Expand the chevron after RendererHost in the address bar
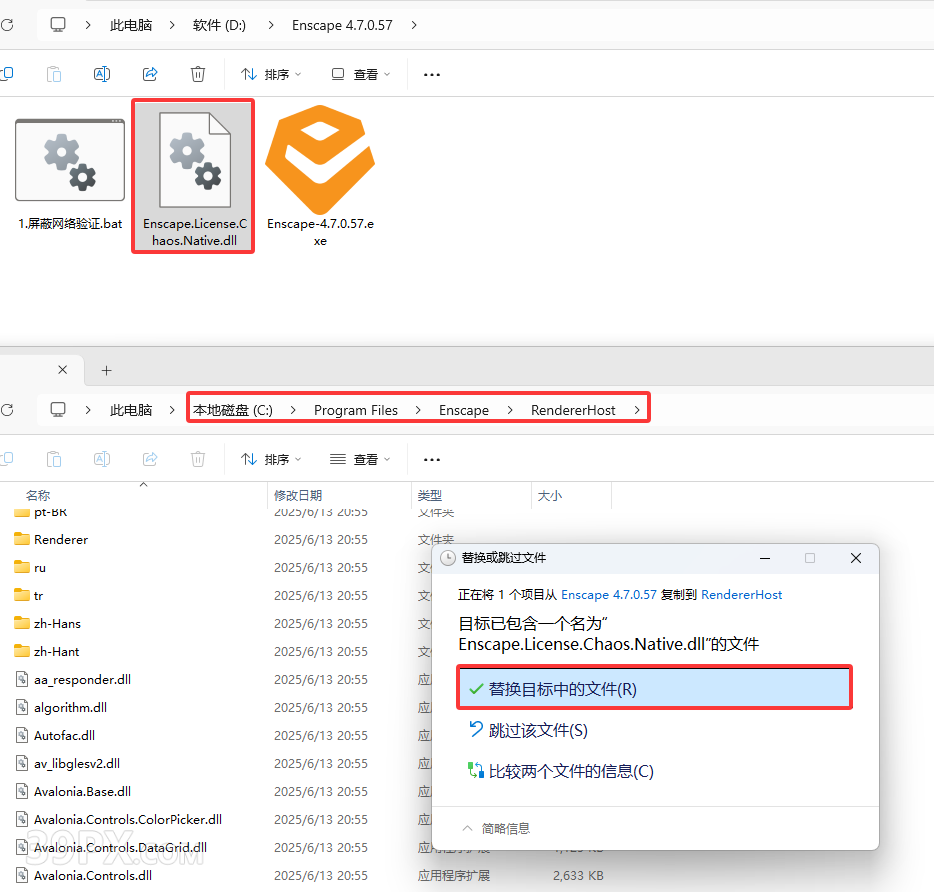934x892 pixels. [637, 410]
